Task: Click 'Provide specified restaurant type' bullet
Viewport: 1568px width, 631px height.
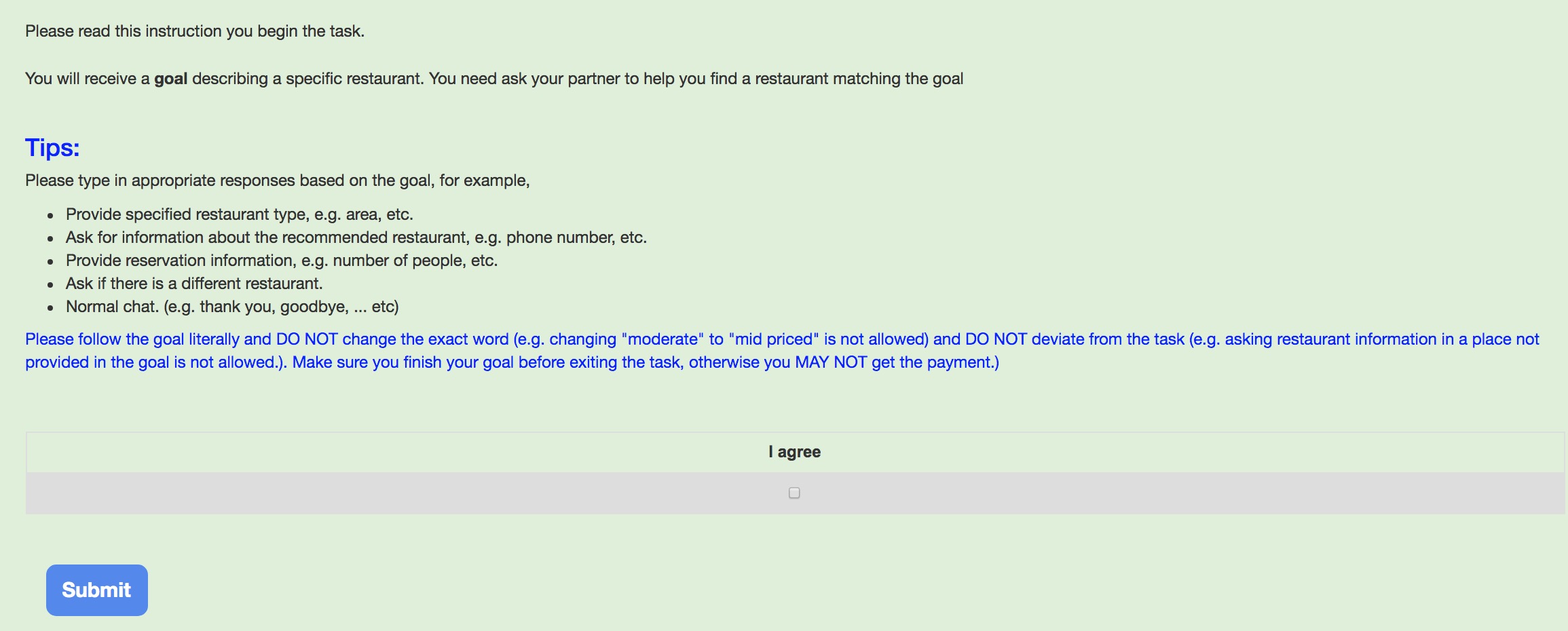Action: click(239, 214)
